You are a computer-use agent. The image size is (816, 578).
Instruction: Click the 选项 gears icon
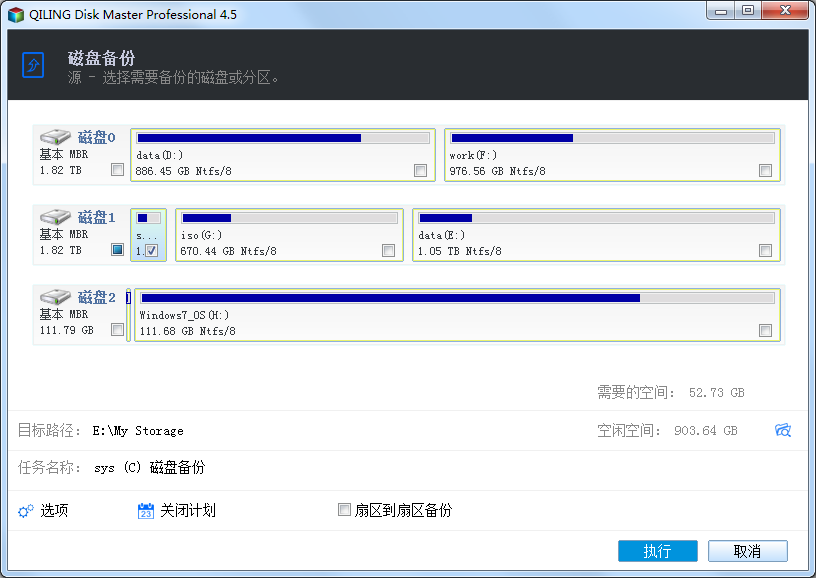(26, 511)
